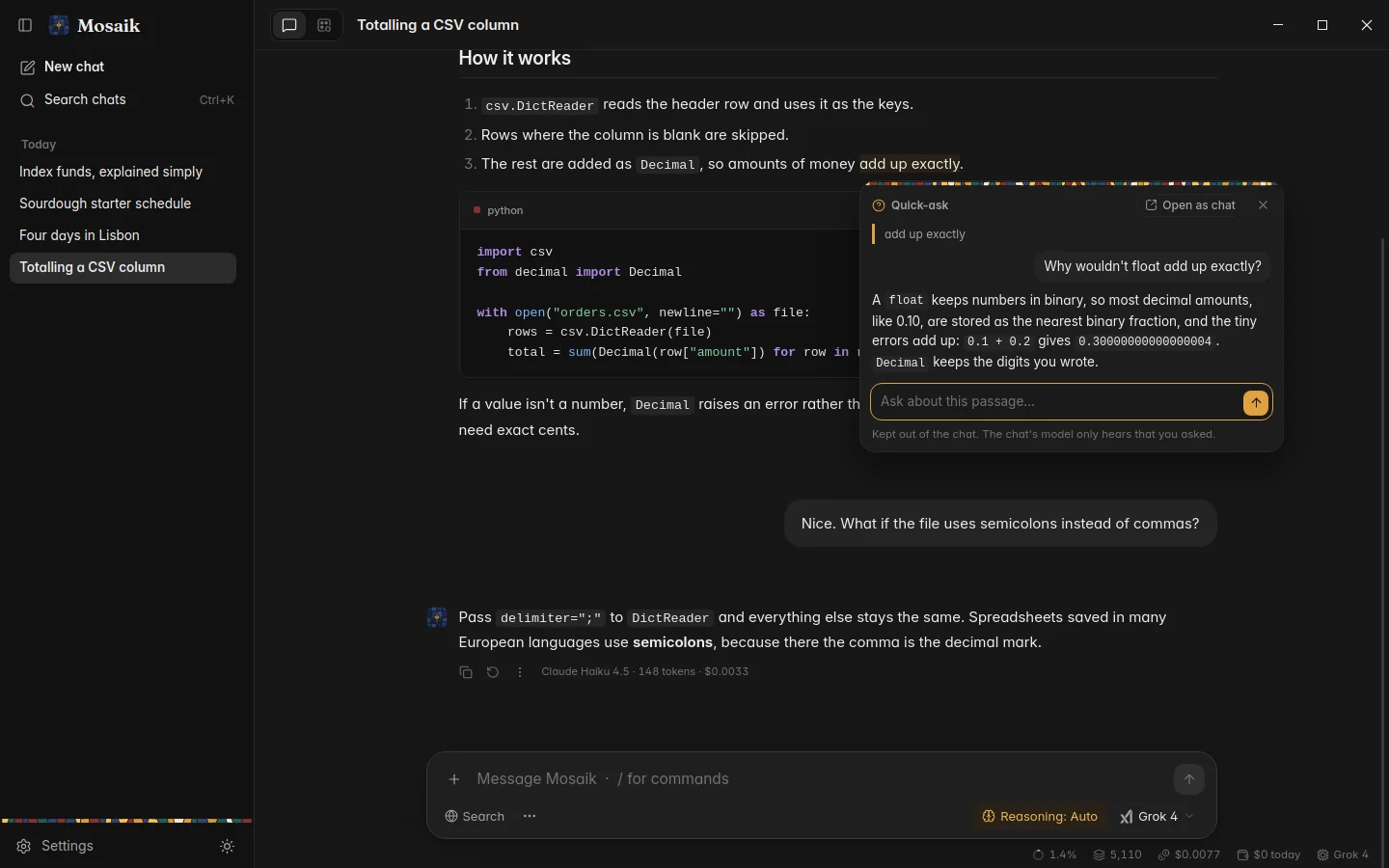Click the user message about semicolons
The width and height of the screenshot is (1389, 868).
(1000, 524)
